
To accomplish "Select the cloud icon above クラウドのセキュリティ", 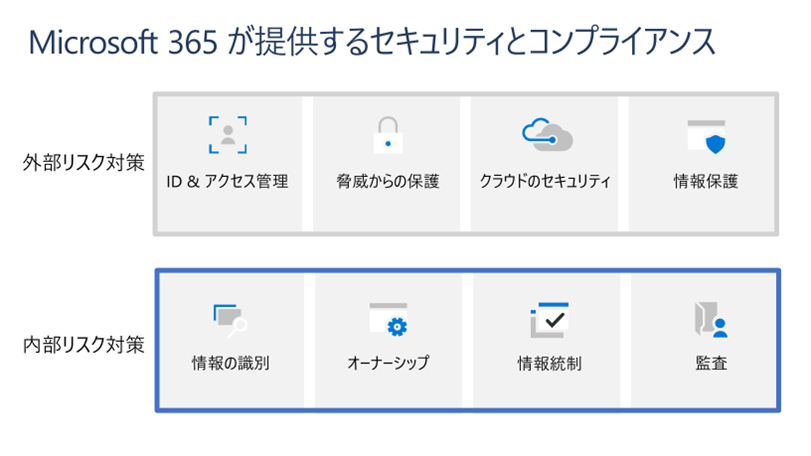I will point(545,135).
